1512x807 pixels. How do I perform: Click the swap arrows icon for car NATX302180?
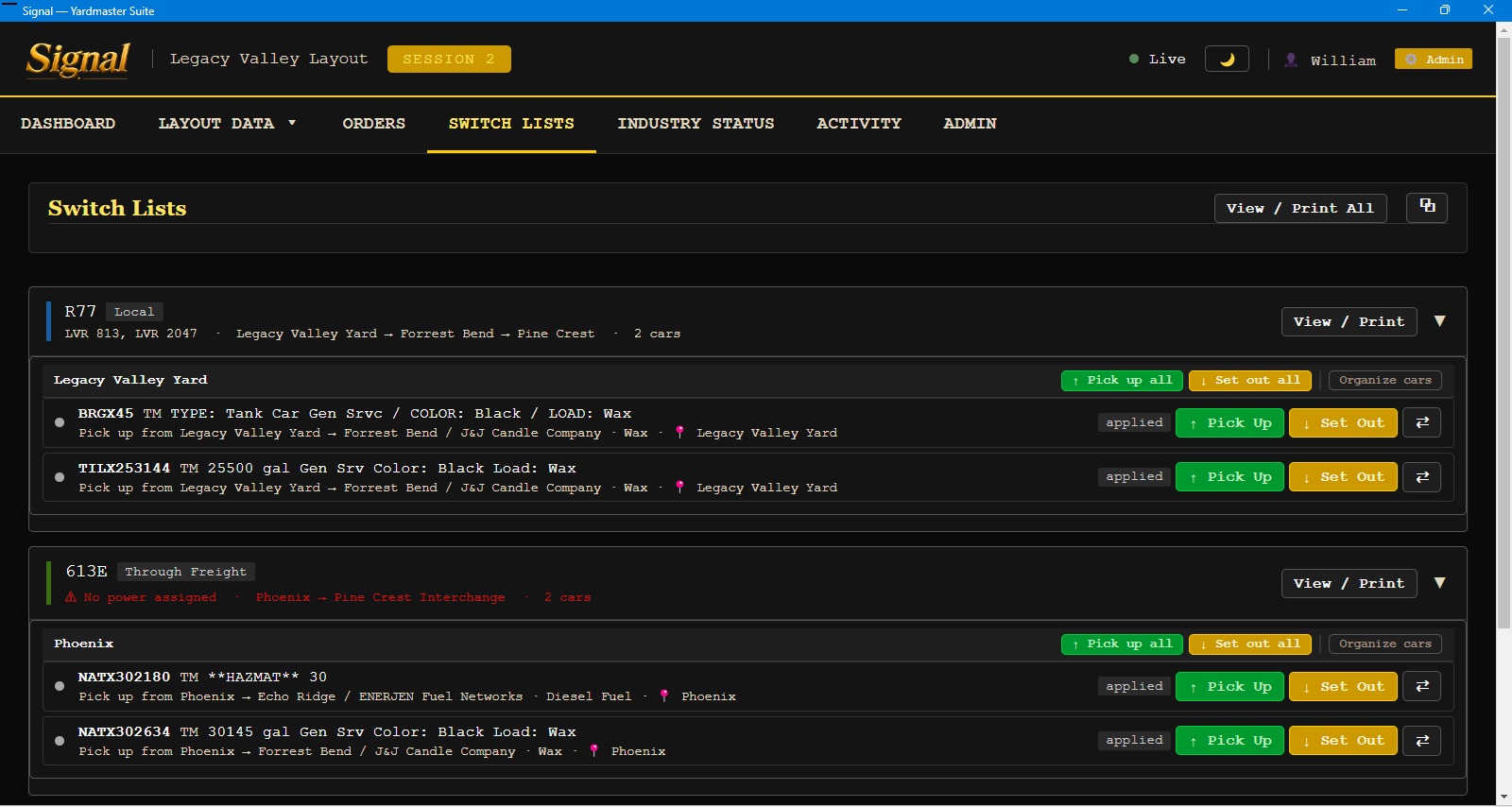[1422, 686]
